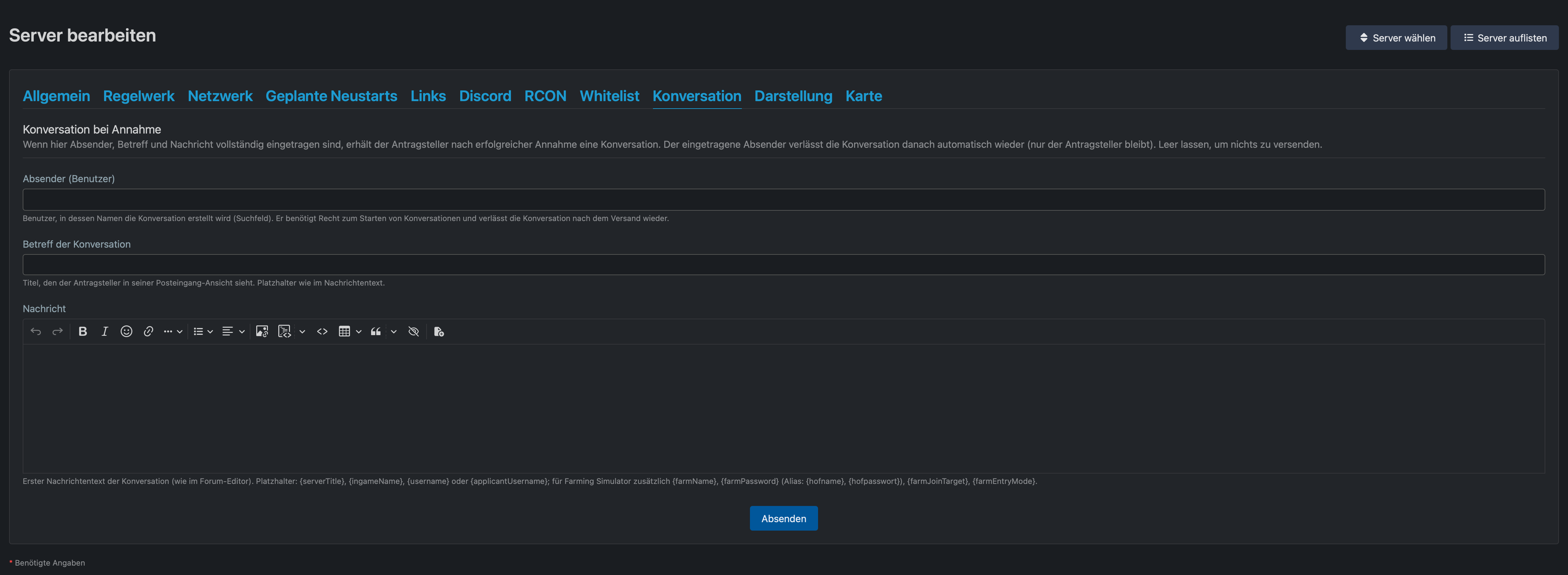
Task: Open the three-dots more formatting dropdown
Action: 173,332
